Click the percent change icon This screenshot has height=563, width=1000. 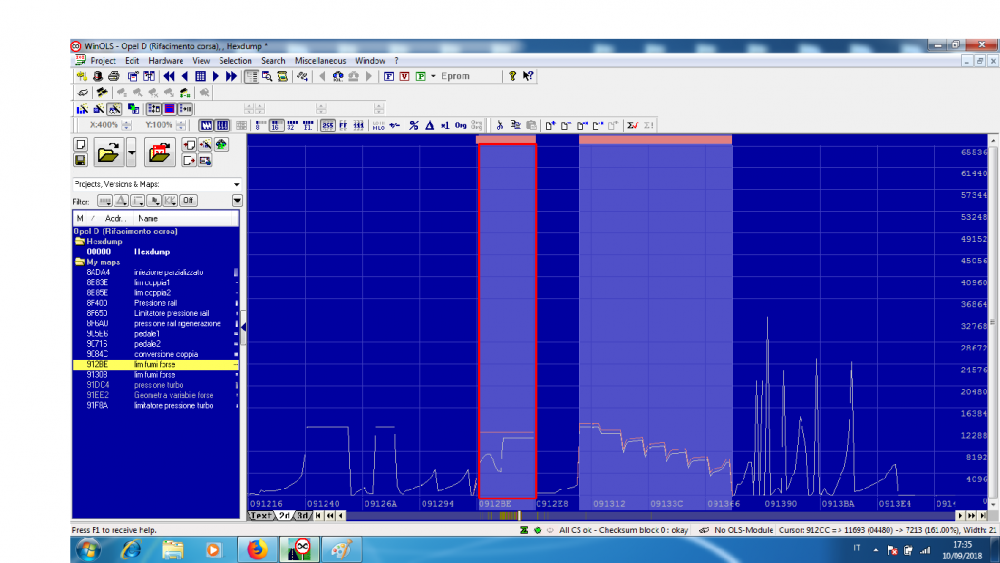point(414,126)
